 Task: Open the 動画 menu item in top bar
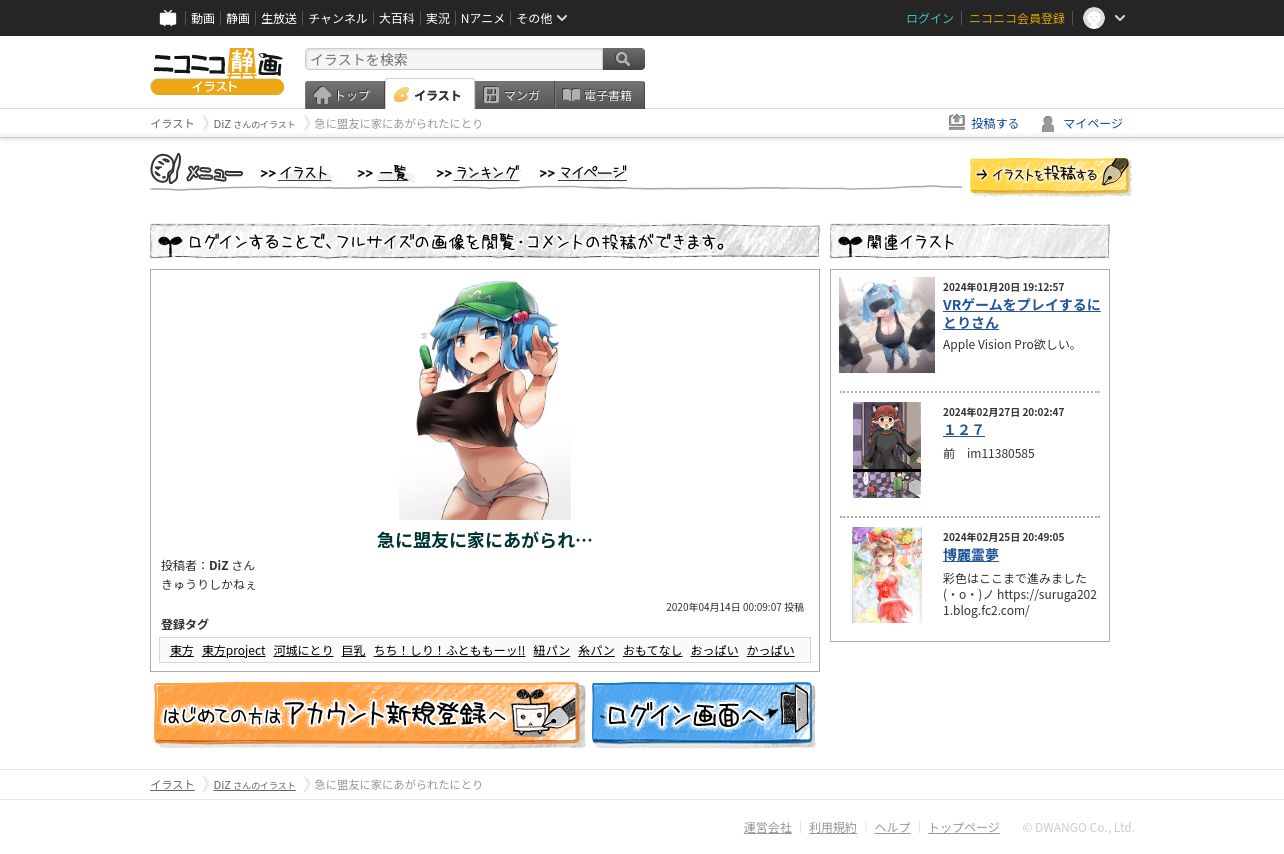(x=203, y=18)
